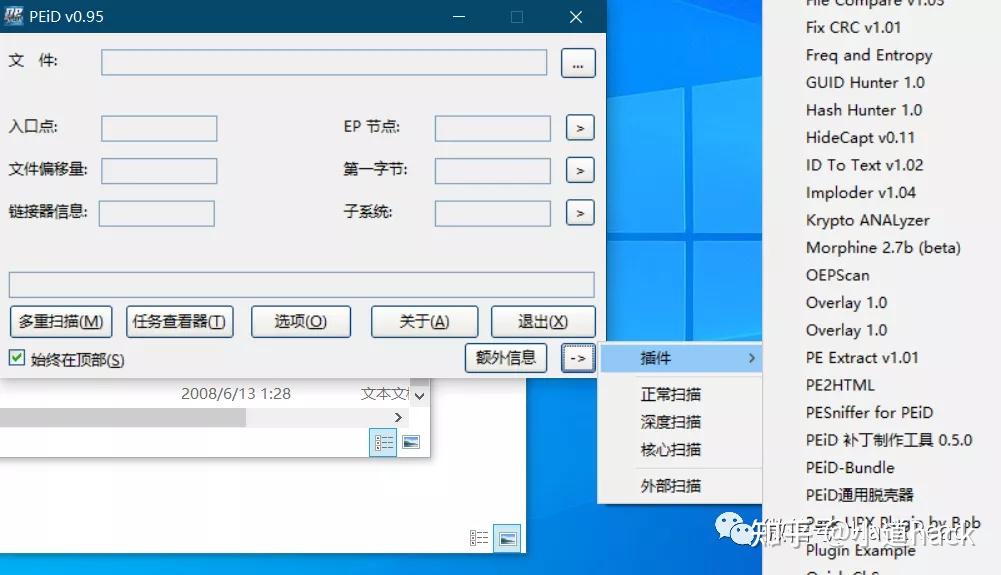1001x575 pixels.
Task: Run HideCapt v0.11 plugin
Action: [x=860, y=137]
